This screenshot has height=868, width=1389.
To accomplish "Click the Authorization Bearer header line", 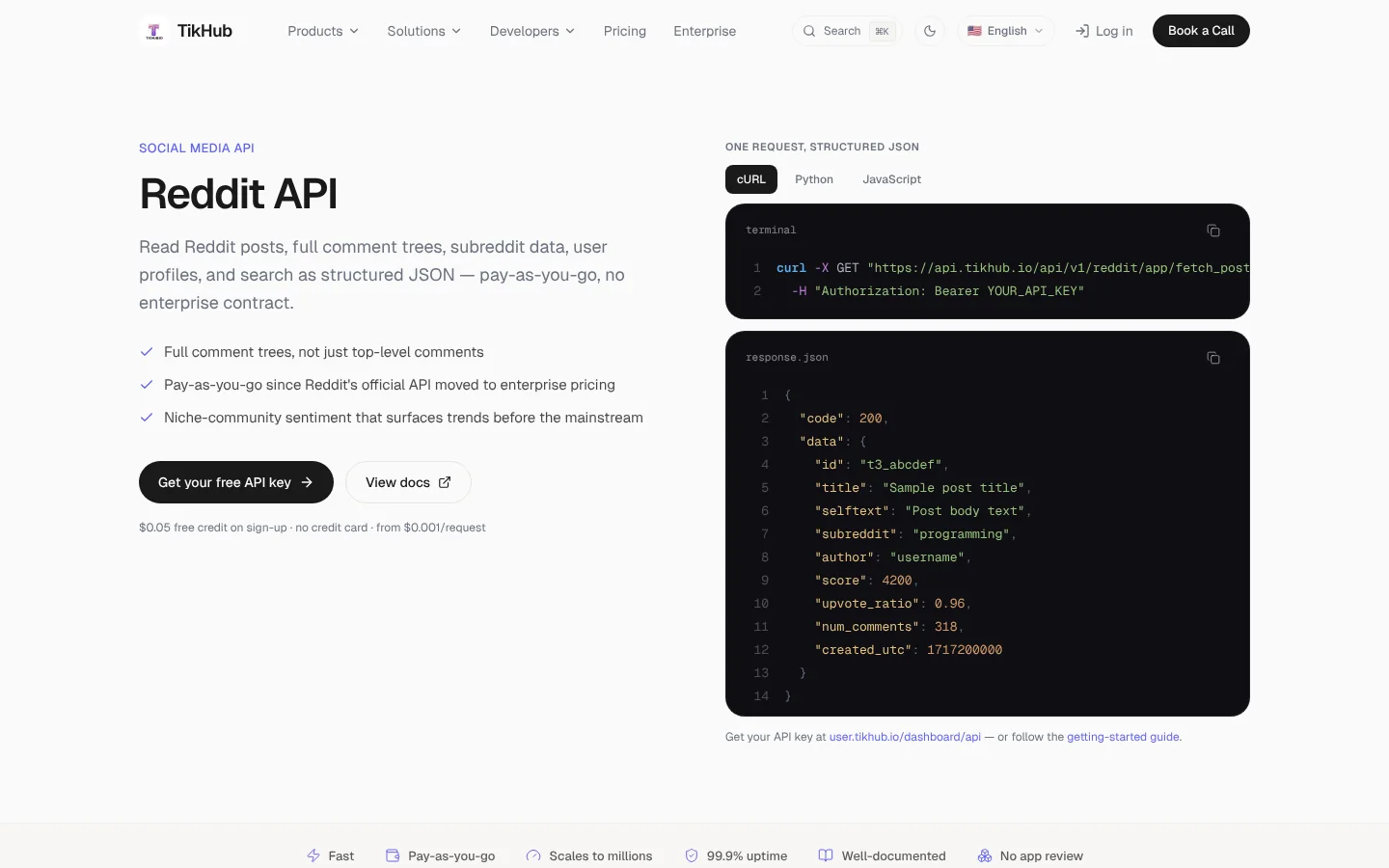I will tap(938, 291).
